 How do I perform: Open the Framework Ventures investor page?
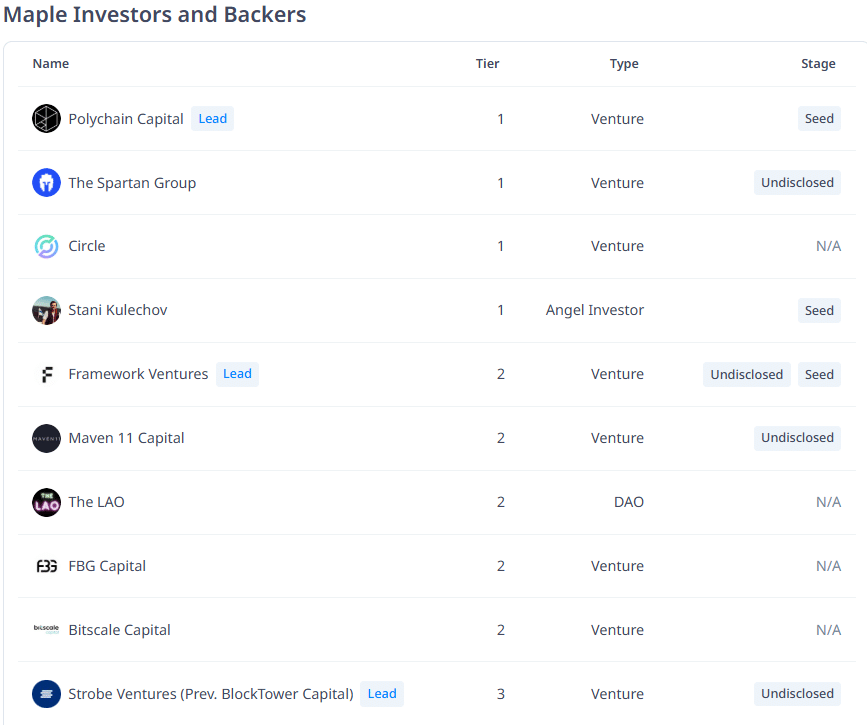pos(138,374)
